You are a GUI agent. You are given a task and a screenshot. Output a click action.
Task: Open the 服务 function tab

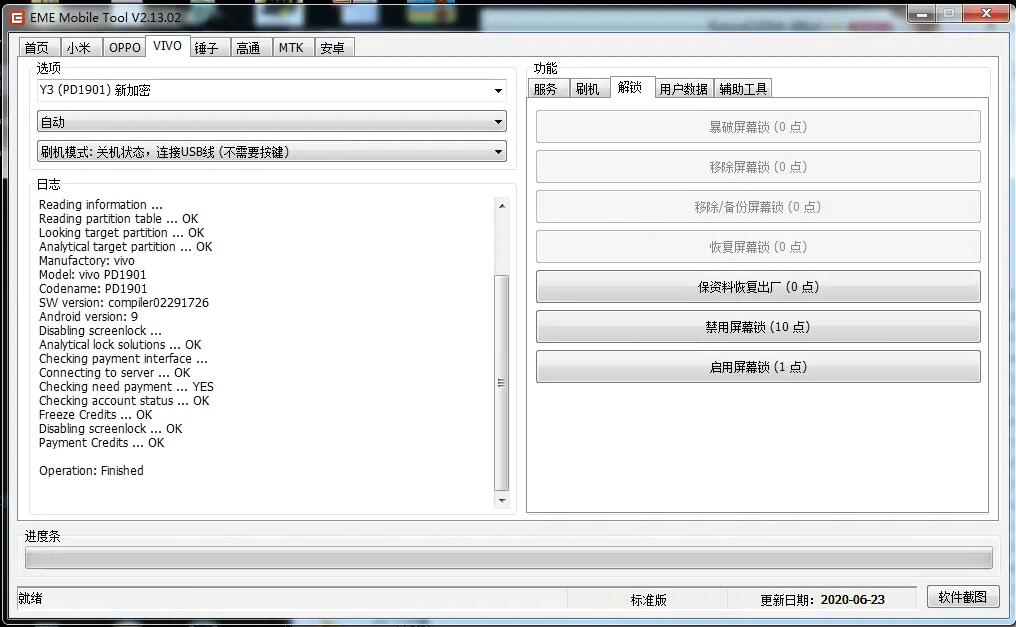coord(548,89)
